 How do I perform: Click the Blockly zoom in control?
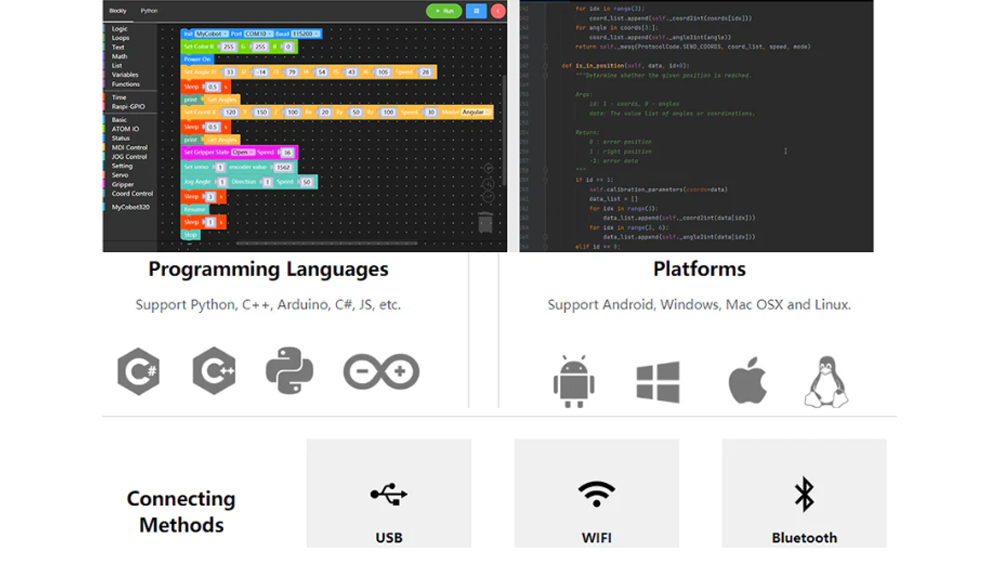[x=488, y=184]
